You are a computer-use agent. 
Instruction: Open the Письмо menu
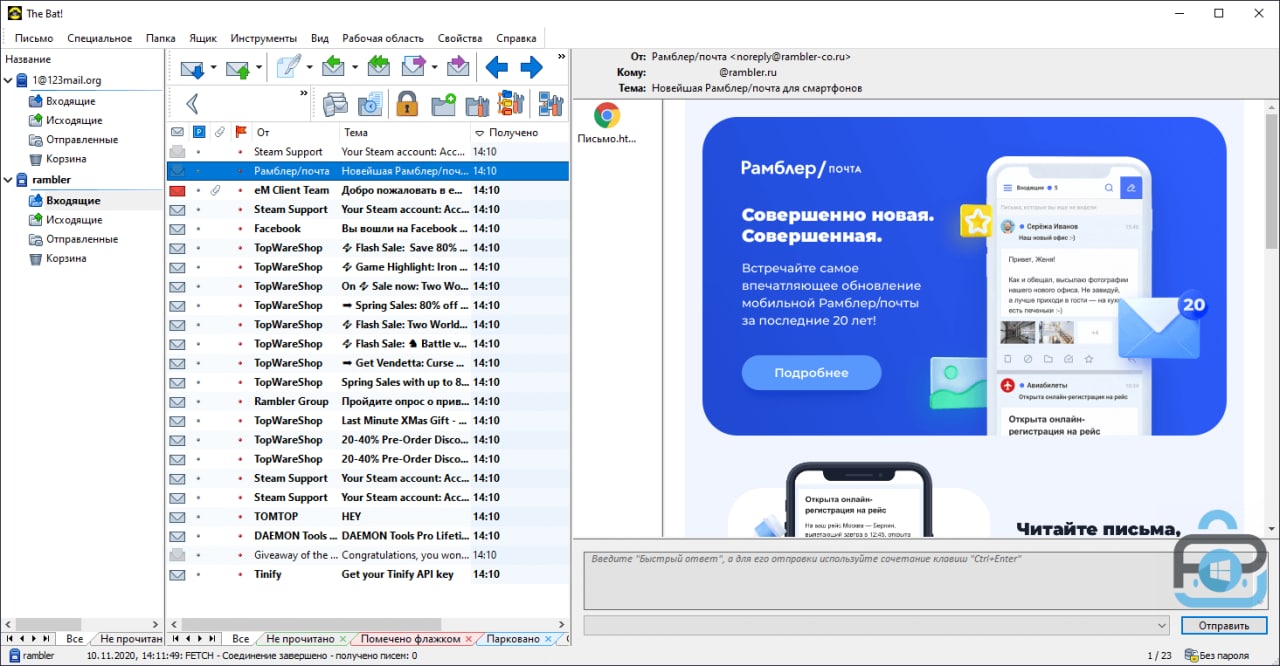(34, 38)
